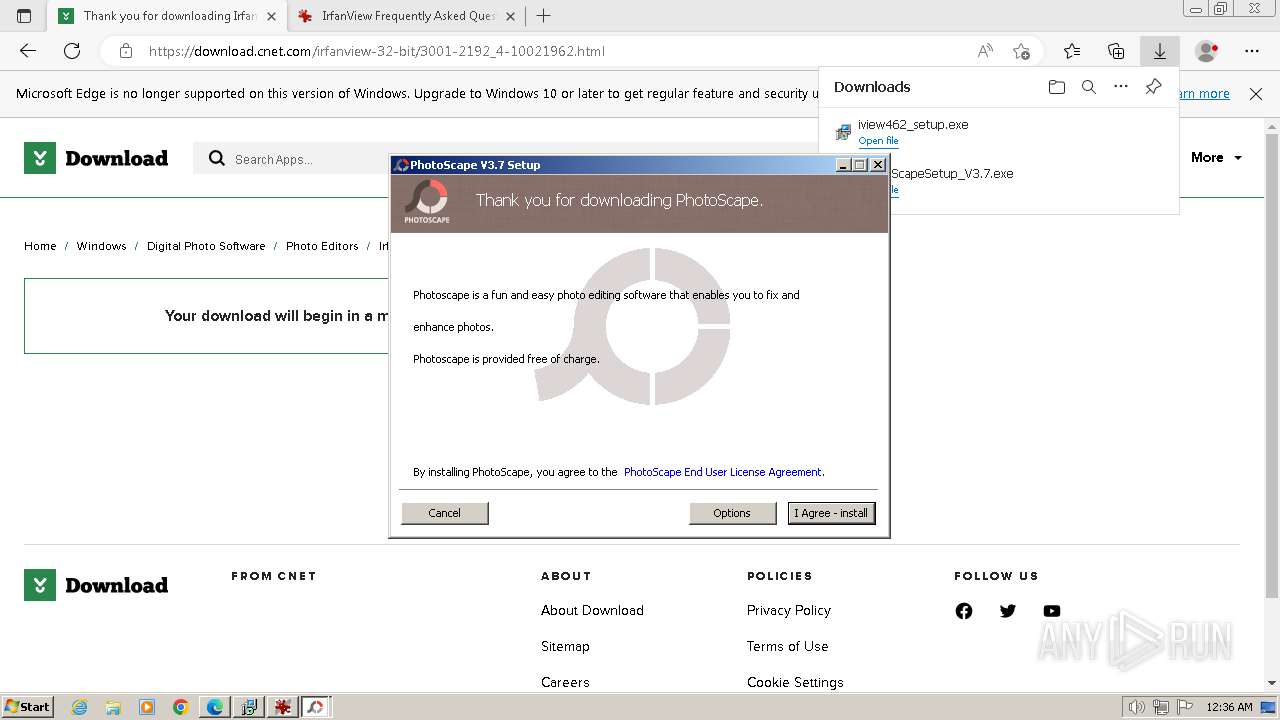Add a new browser tab

coord(543,16)
